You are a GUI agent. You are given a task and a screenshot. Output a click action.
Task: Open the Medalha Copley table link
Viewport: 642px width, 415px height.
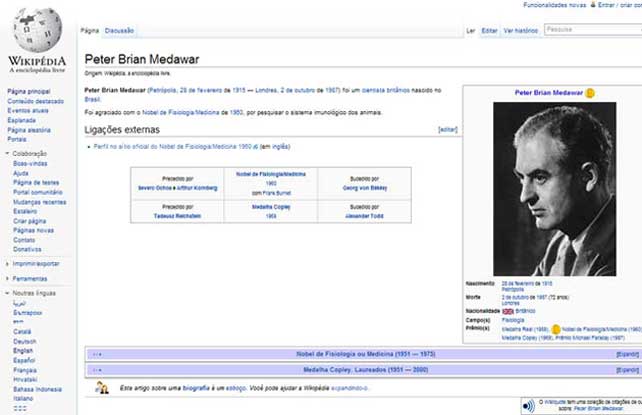(x=271, y=207)
